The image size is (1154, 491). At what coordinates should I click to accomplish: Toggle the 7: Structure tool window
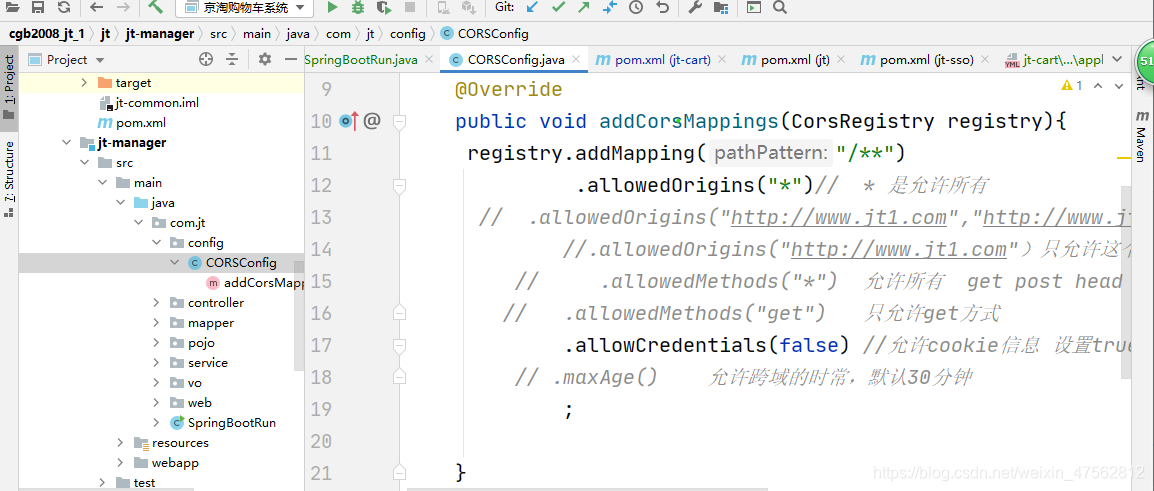pyautogui.click(x=9, y=179)
